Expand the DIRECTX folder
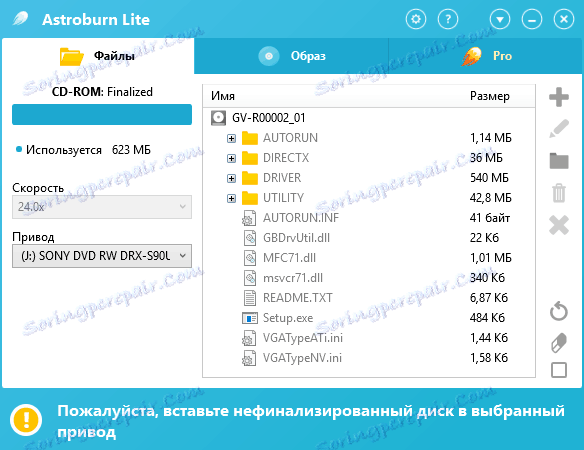 click(231, 158)
